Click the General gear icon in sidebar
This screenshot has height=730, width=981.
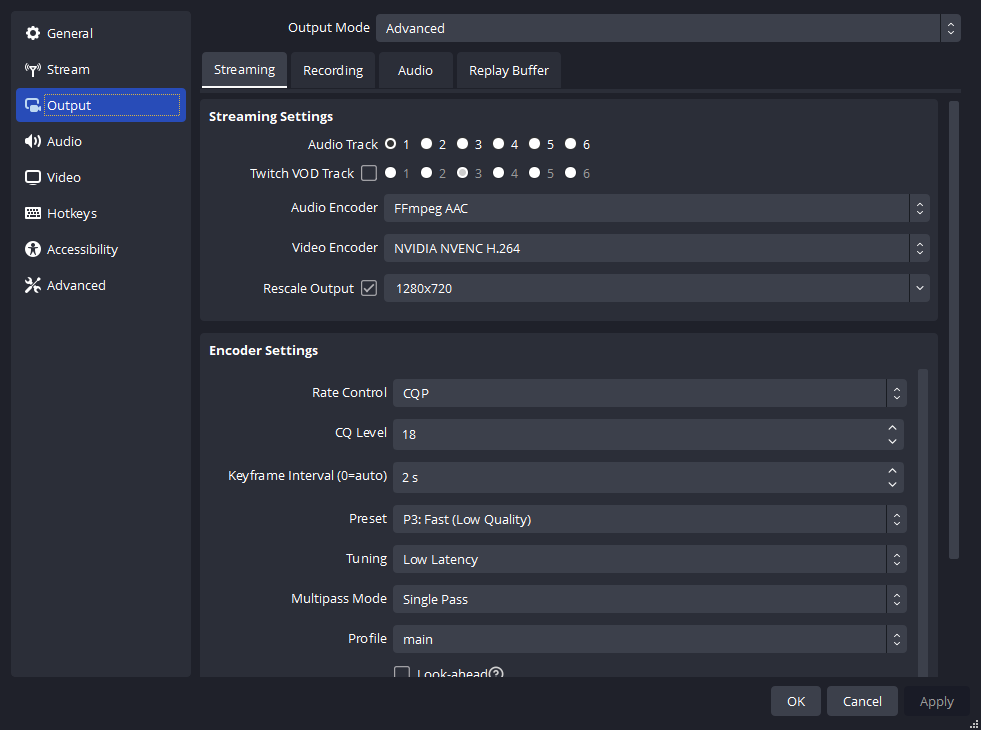coord(33,34)
